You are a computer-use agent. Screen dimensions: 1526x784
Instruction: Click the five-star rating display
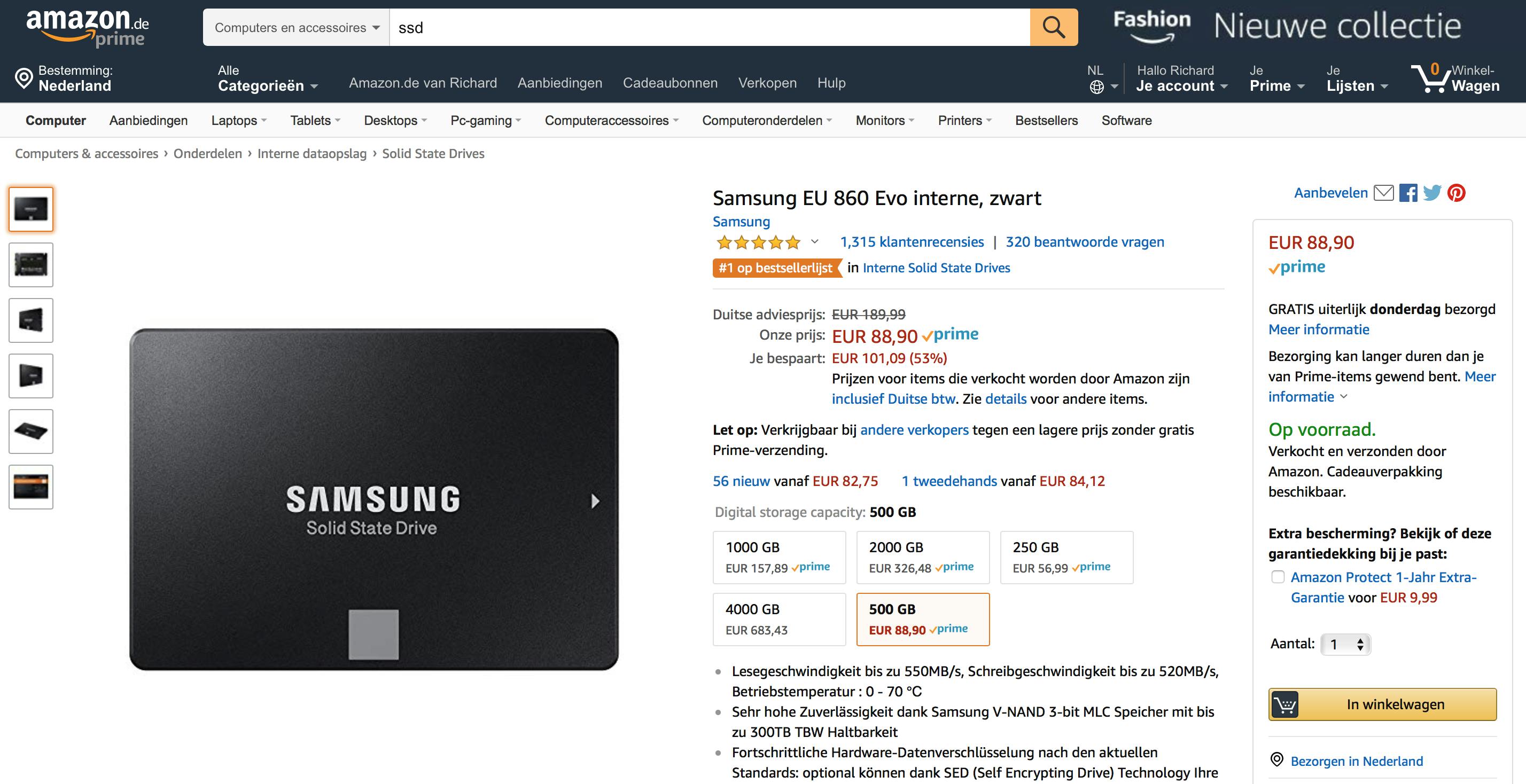click(x=758, y=242)
